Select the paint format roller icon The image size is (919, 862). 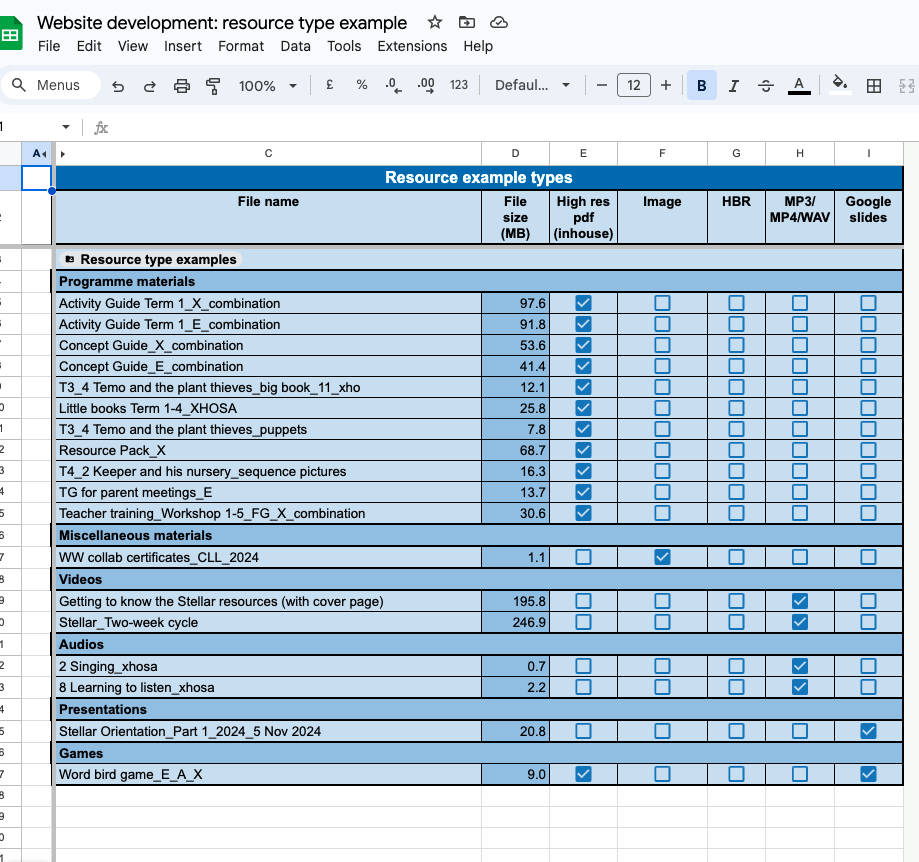[x=213, y=86]
